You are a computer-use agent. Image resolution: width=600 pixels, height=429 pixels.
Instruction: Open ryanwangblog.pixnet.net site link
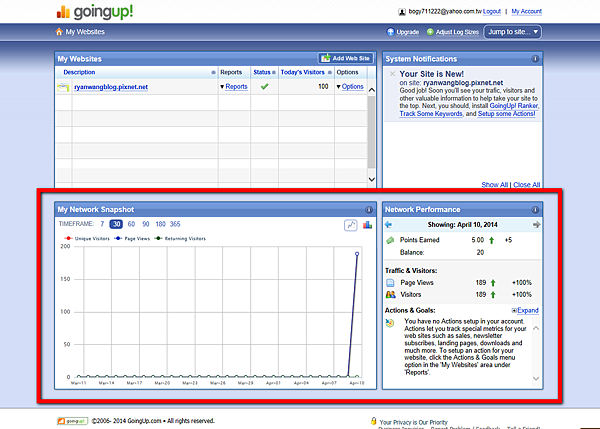[111, 87]
